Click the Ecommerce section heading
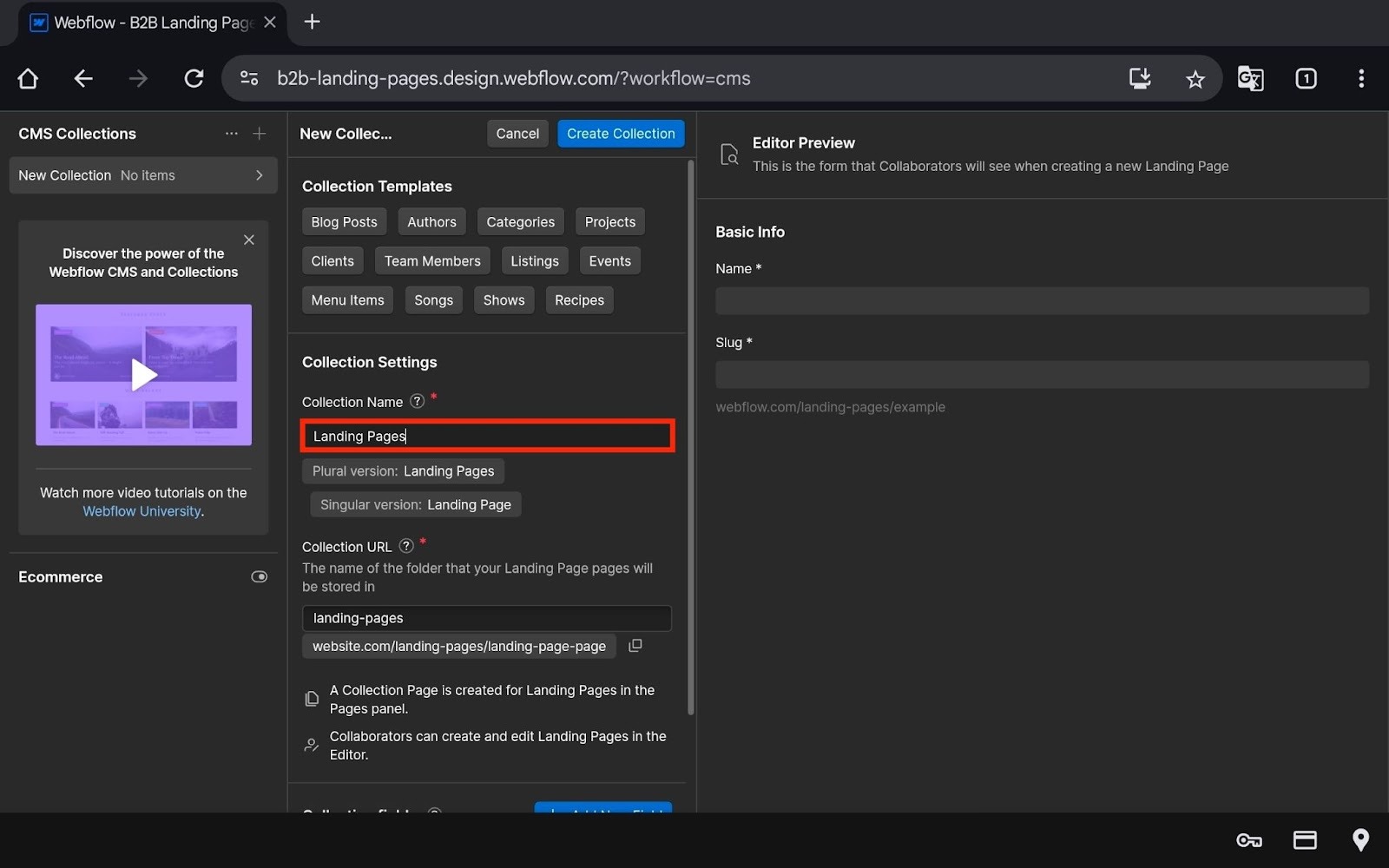The image size is (1389, 868). click(61, 577)
